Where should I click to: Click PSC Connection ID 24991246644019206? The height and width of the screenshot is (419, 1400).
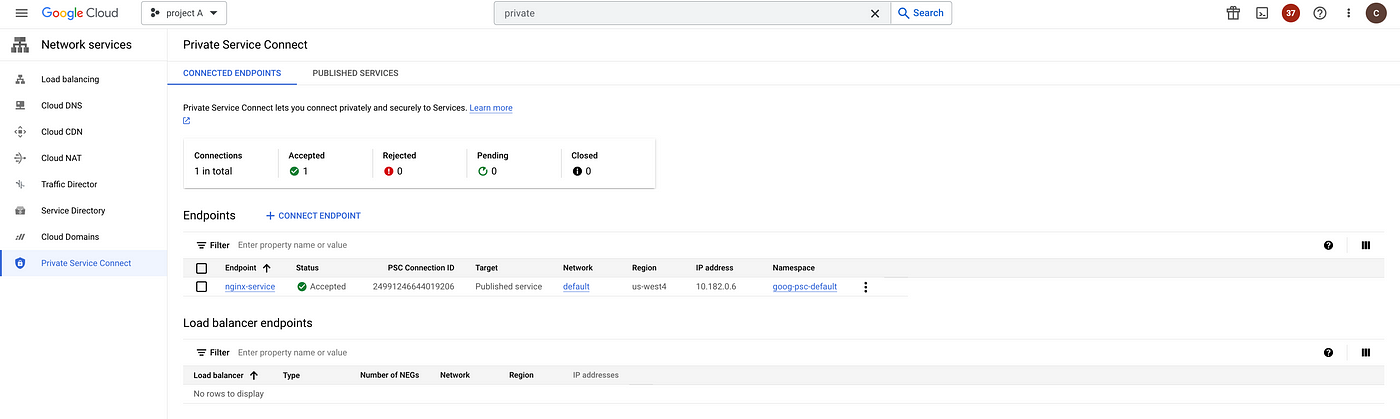(x=413, y=287)
